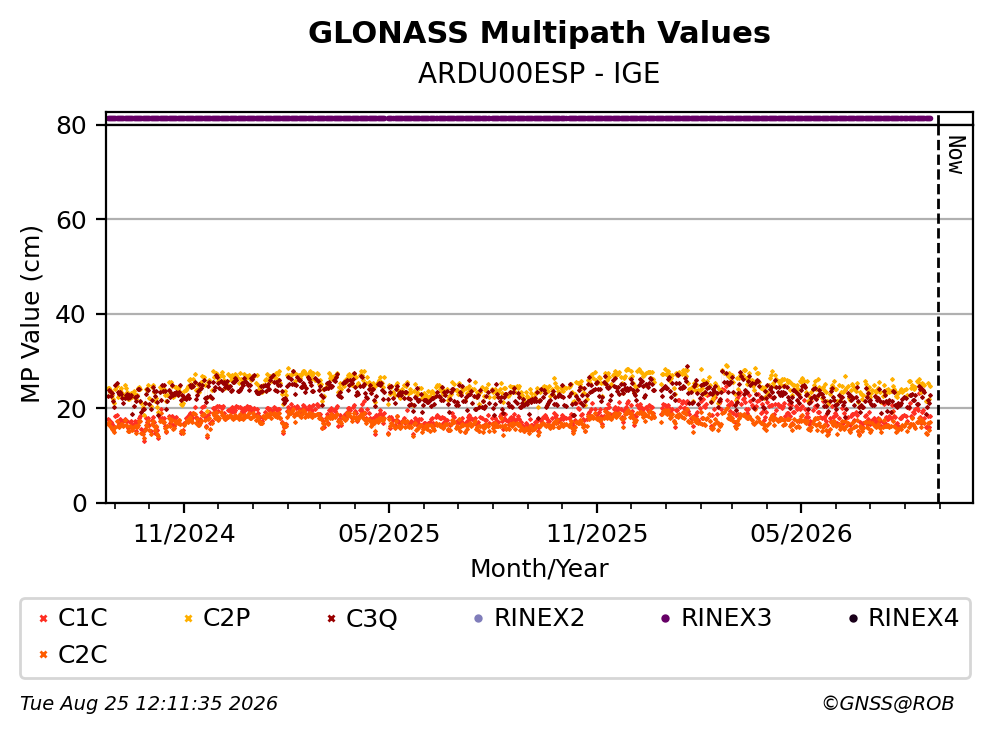993x734 pixels.
Task: Click the dashed Now marker line
Action: [x=939, y=307]
